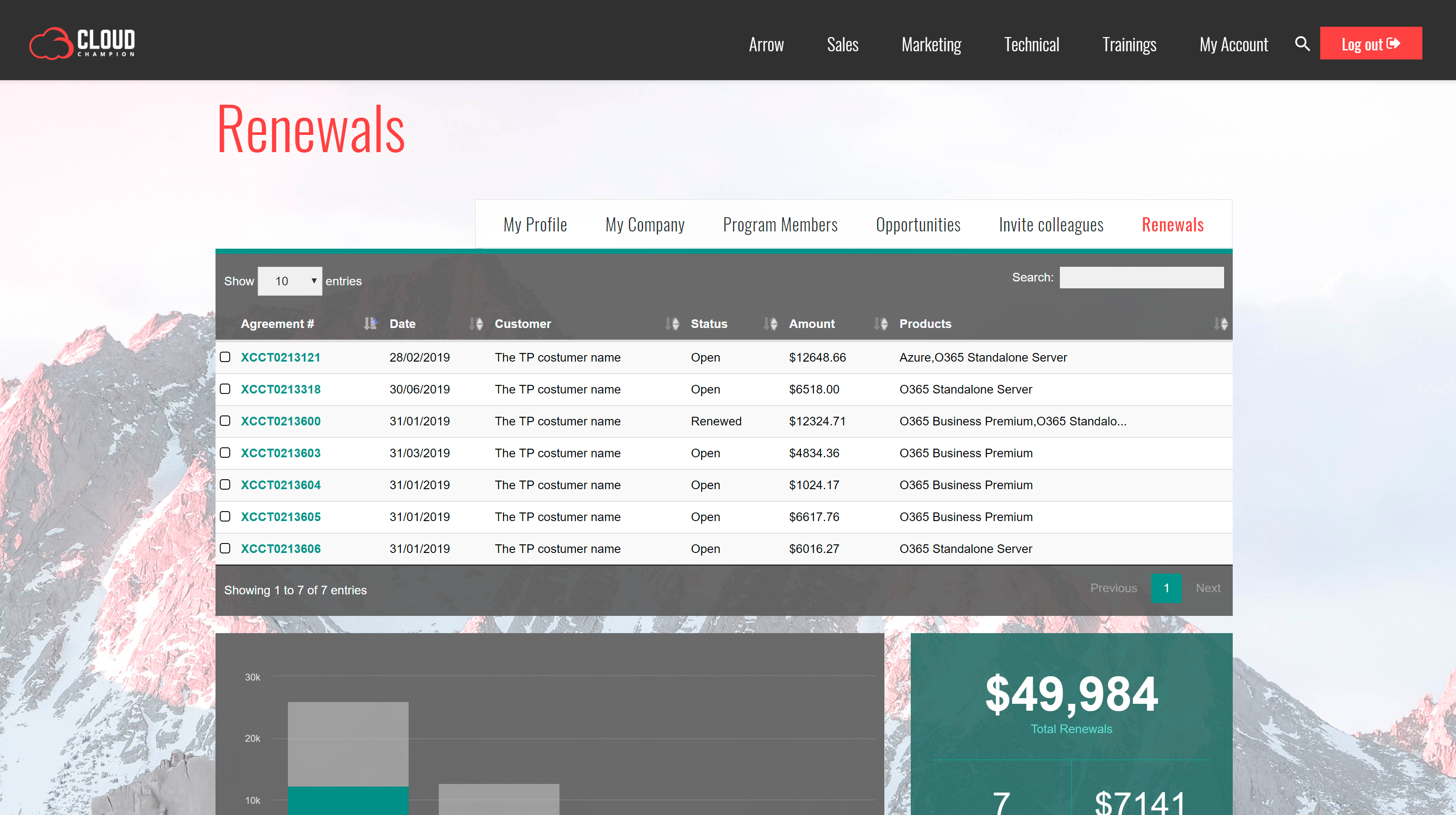Focus the table Search input field
The image size is (1456, 815).
click(x=1141, y=278)
